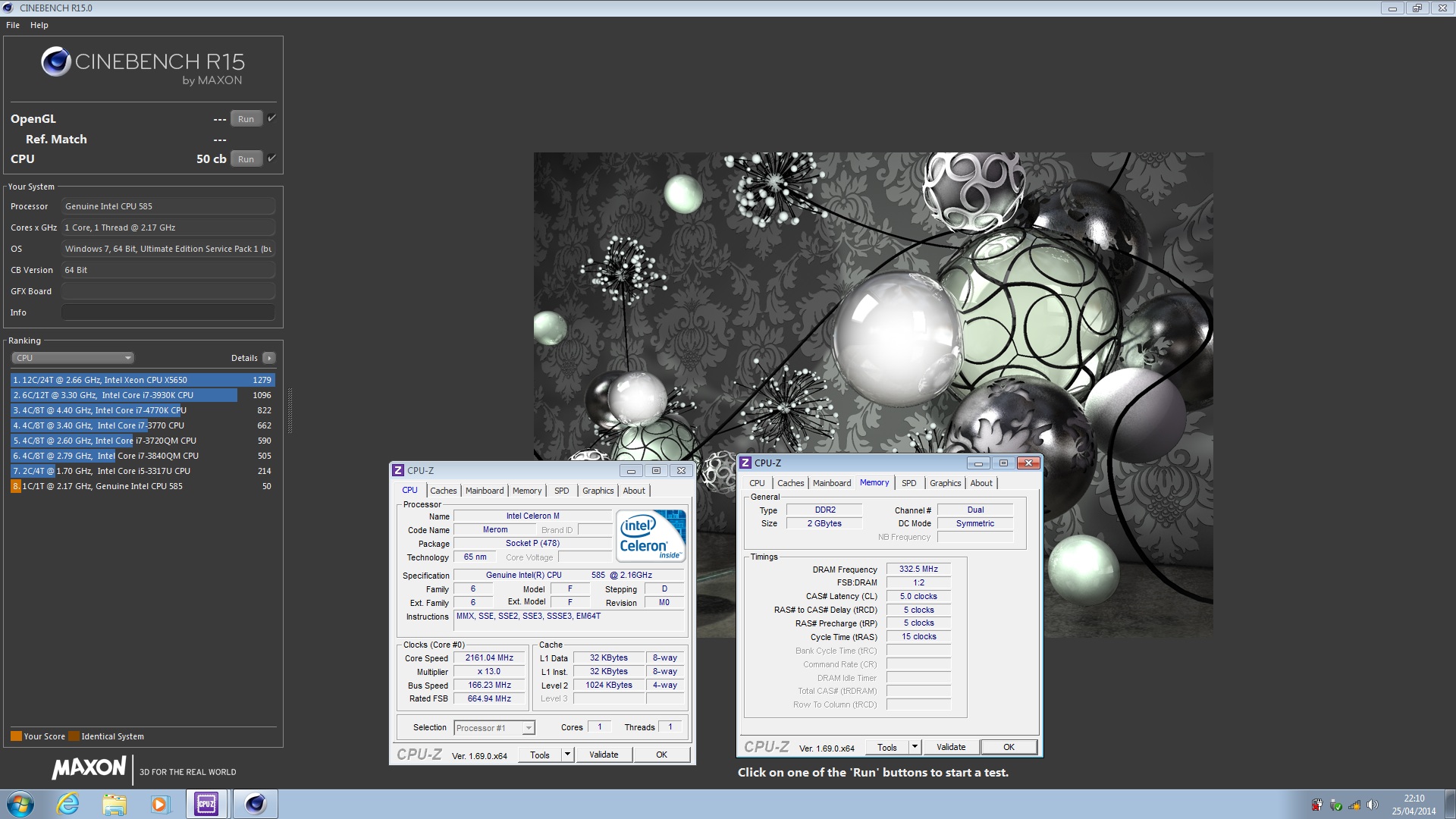This screenshot has height=819, width=1456.
Task: Open About tab in right CPU-Z window
Action: (x=981, y=483)
